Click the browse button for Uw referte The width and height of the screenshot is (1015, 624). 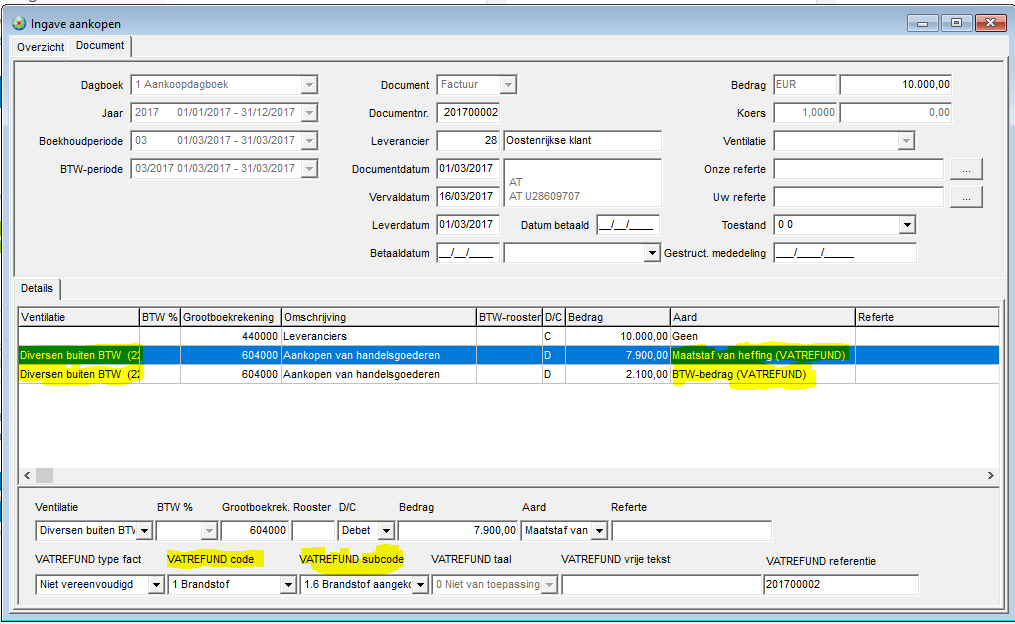click(966, 197)
